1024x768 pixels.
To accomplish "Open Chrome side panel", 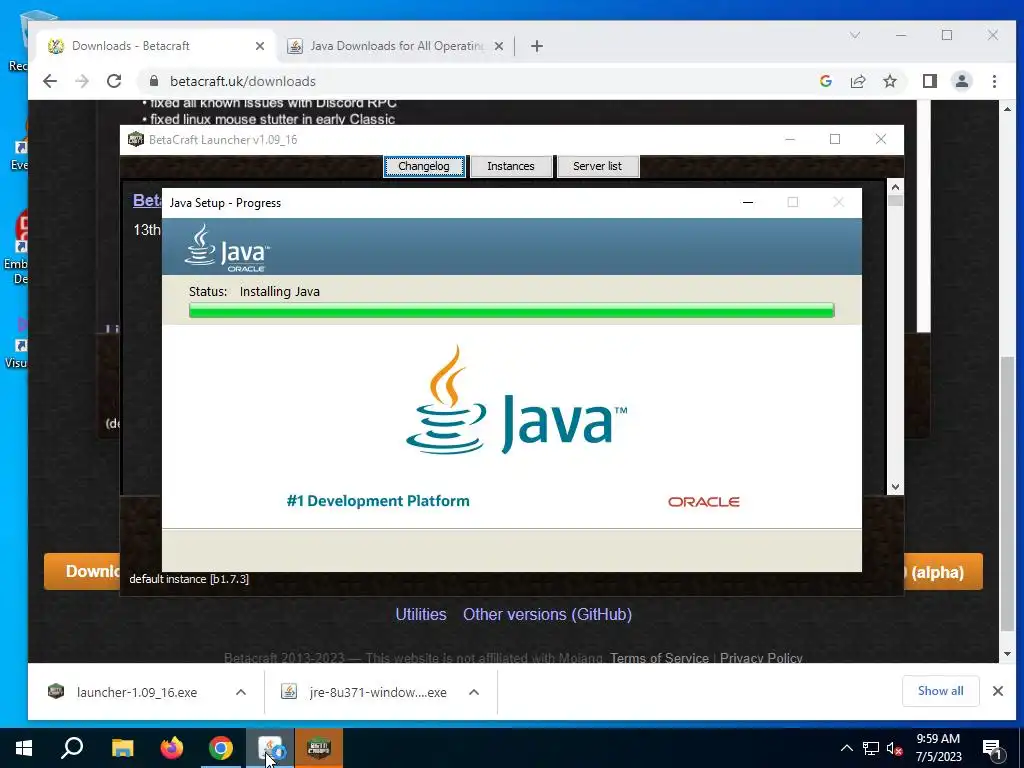I will (930, 81).
